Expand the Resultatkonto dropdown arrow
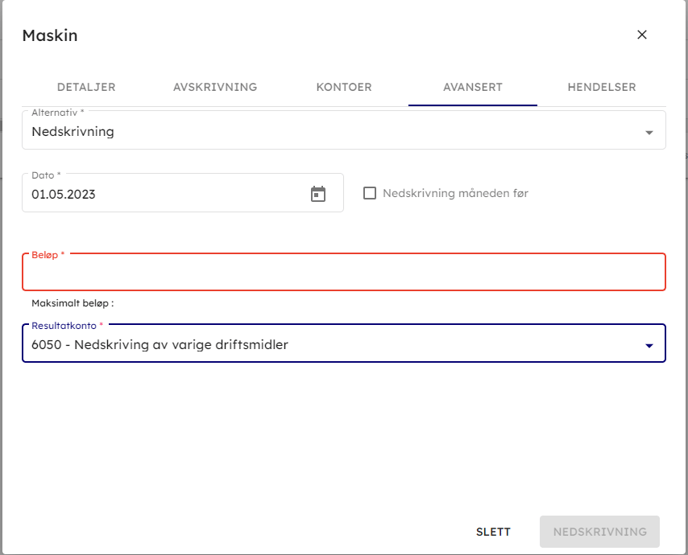This screenshot has width=688, height=555. click(x=649, y=346)
